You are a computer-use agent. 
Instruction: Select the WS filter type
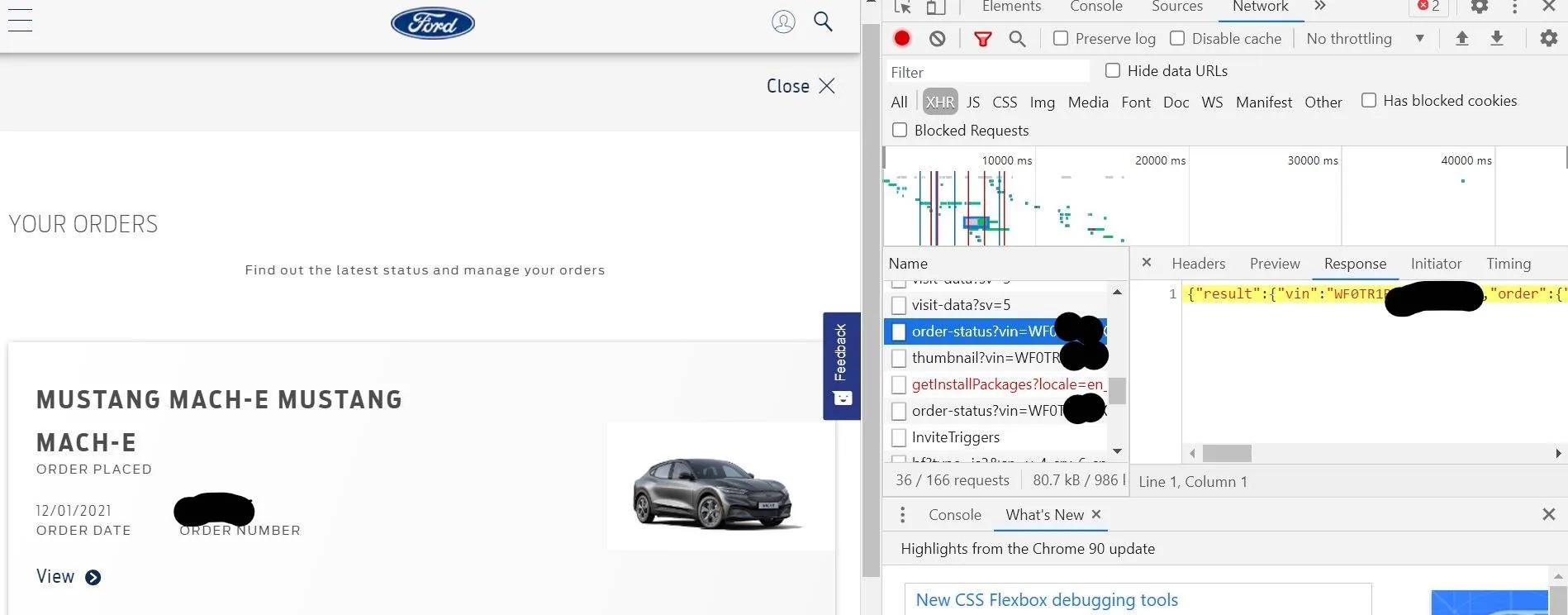point(1212,102)
